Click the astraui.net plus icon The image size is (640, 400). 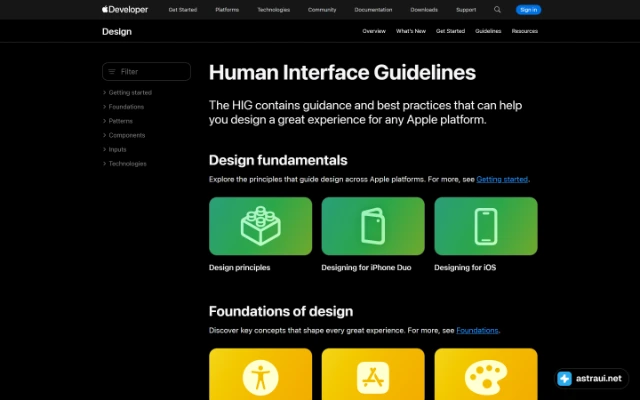[x=564, y=378]
